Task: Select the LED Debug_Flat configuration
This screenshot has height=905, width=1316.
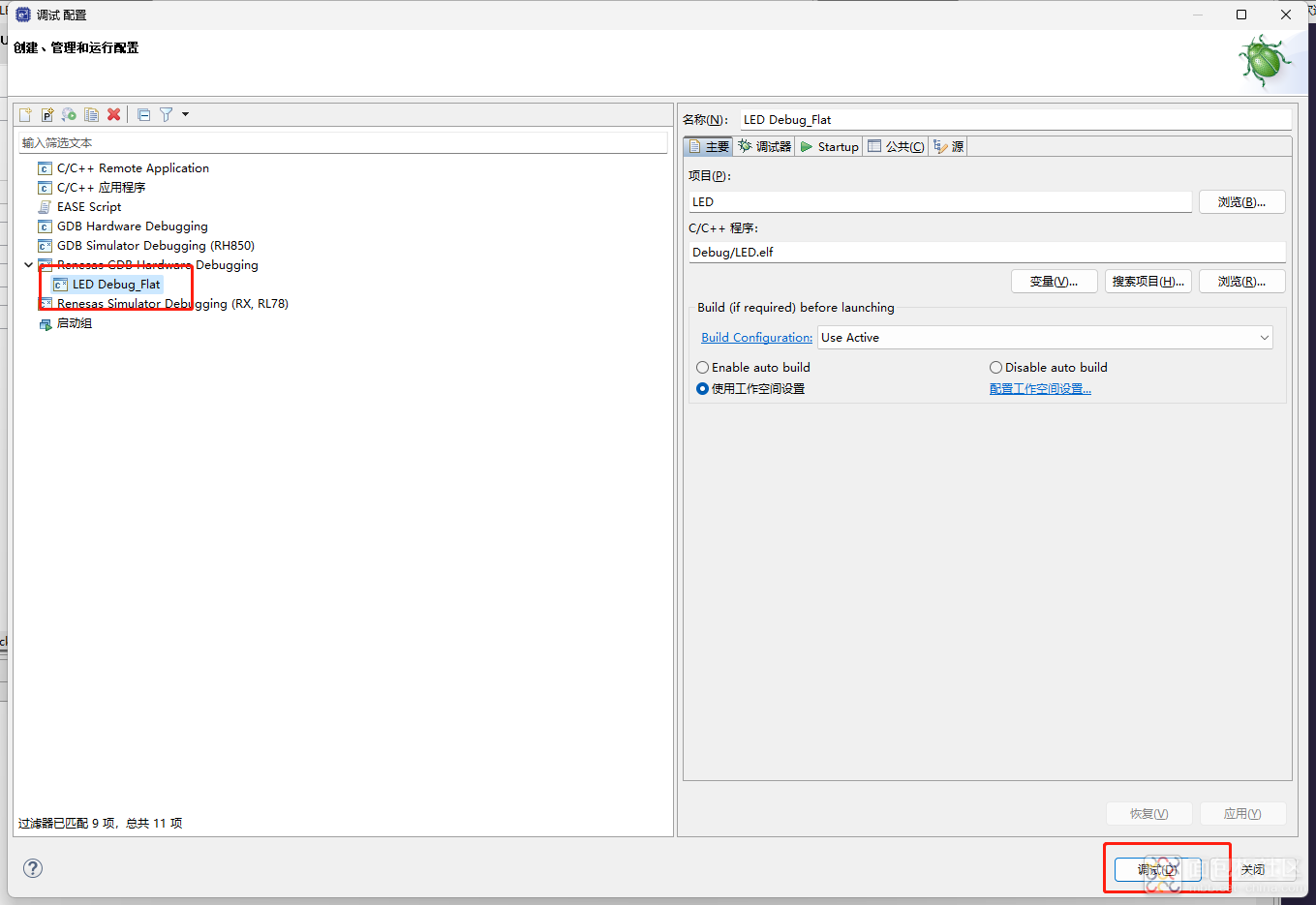Action: 116,285
